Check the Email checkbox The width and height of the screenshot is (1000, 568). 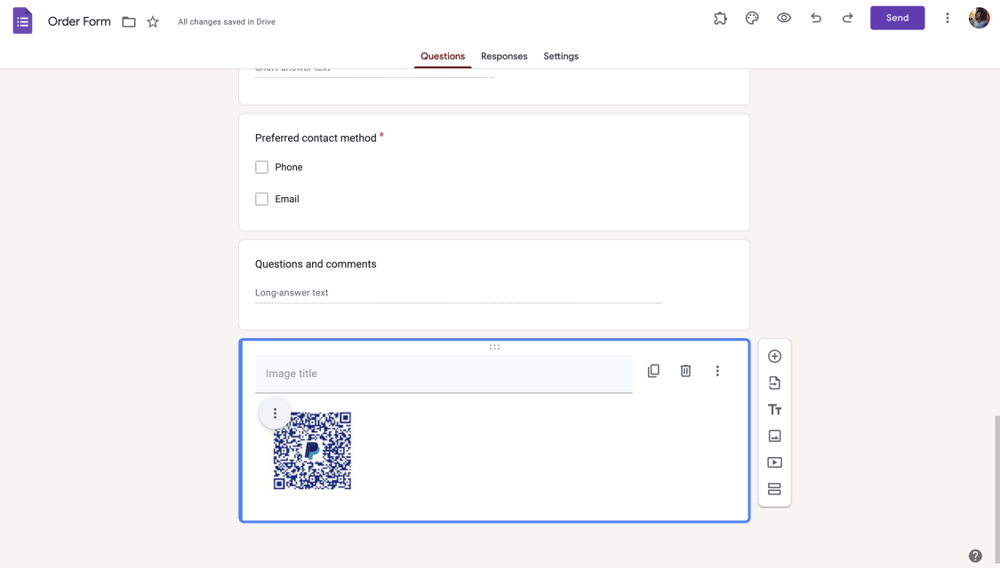[x=262, y=199]
